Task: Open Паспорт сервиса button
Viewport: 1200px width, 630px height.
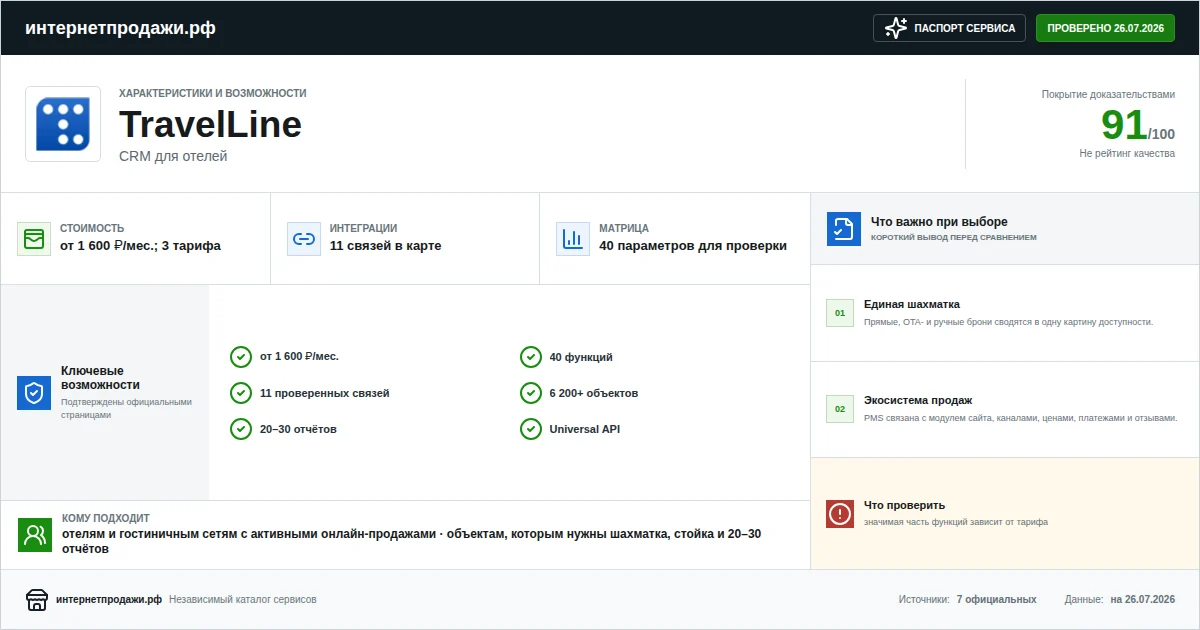Action: click(949, 28)
